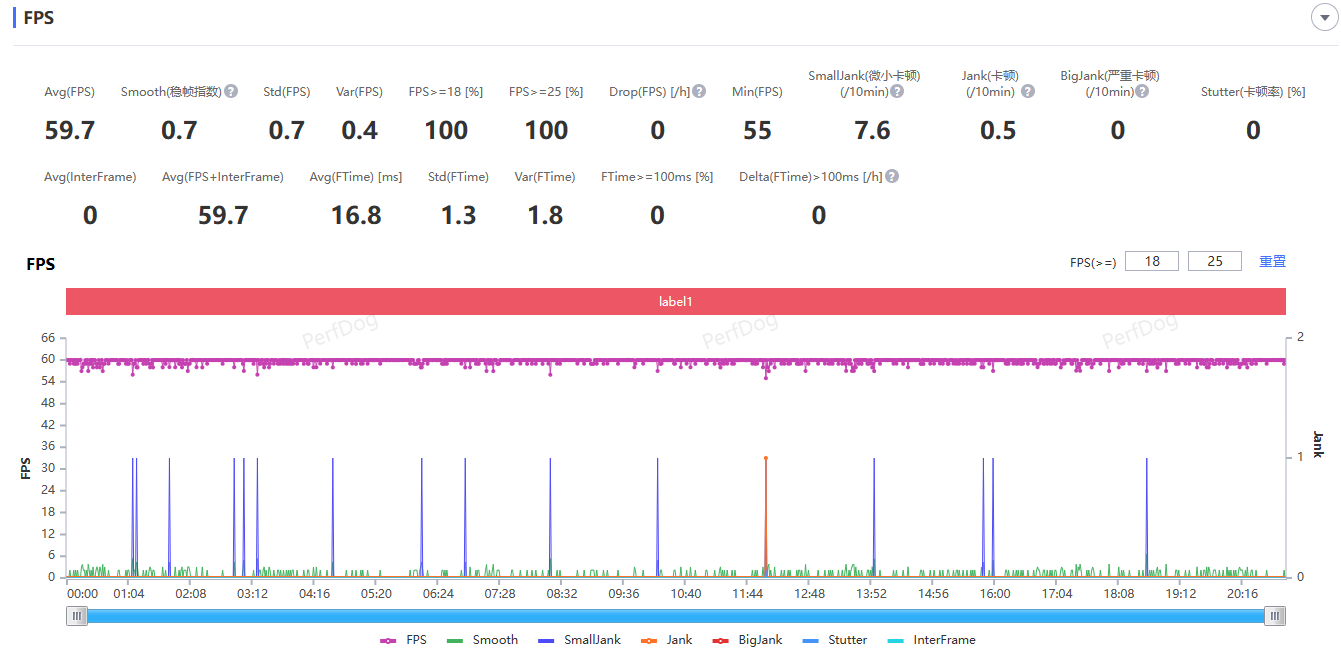Click the FPS threshold field showing 18

pyautogui.click(x=1152, y=261)
